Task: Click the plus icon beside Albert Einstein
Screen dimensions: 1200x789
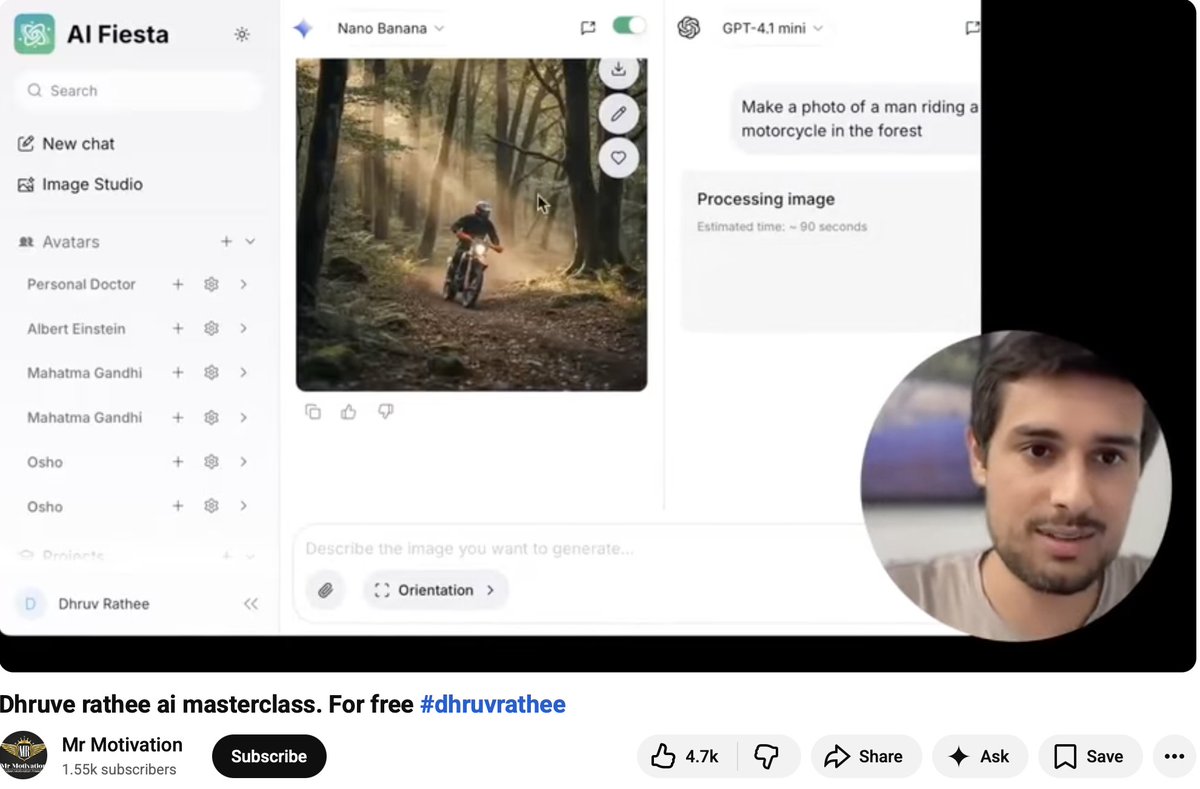Action: (178, 329)
